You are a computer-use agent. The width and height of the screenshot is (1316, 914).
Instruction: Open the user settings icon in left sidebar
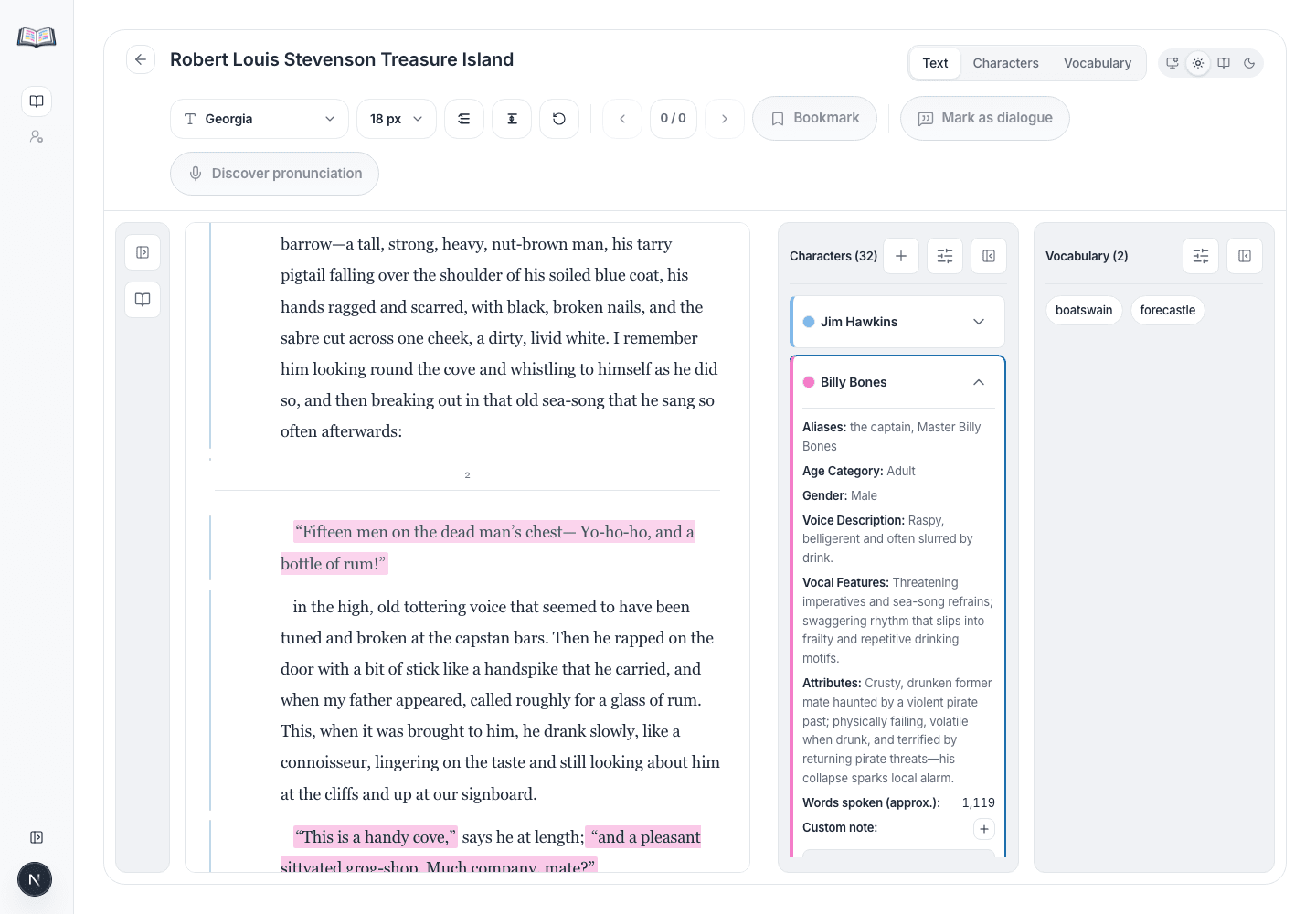tap(37, 136)
